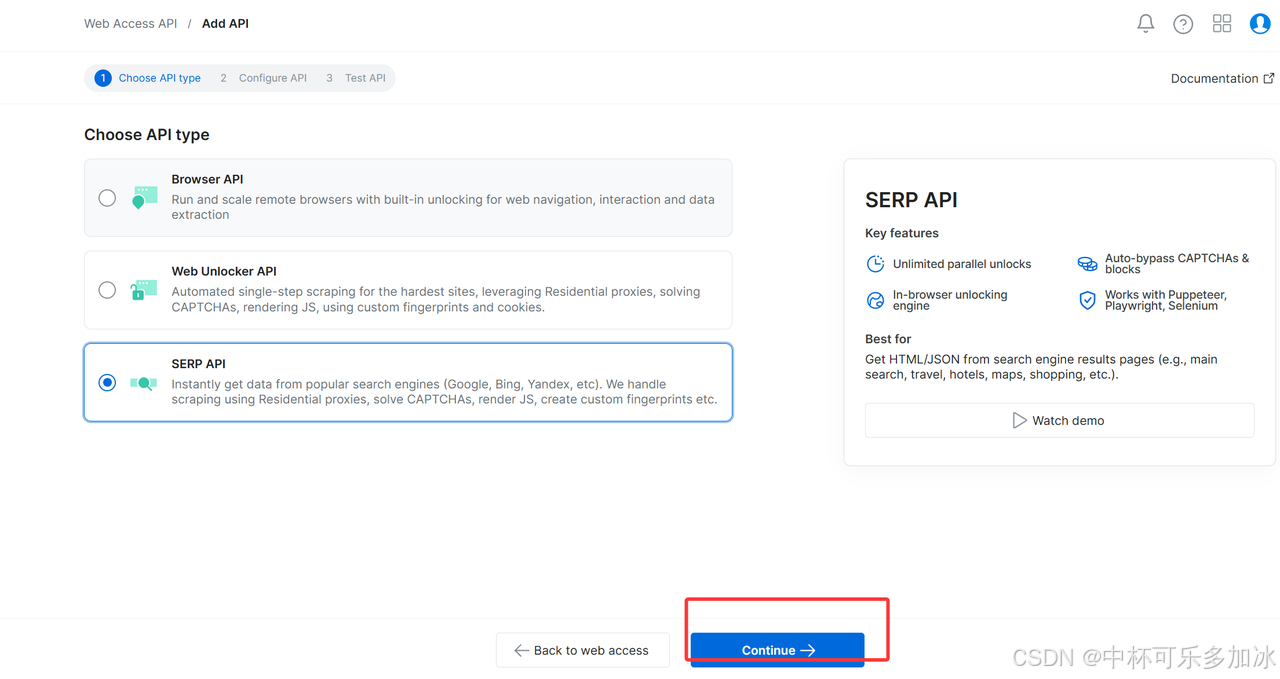Click the Web Unlocker API description text
Viewport: 1280px width, 679px height.
click(x=436, y=299)
